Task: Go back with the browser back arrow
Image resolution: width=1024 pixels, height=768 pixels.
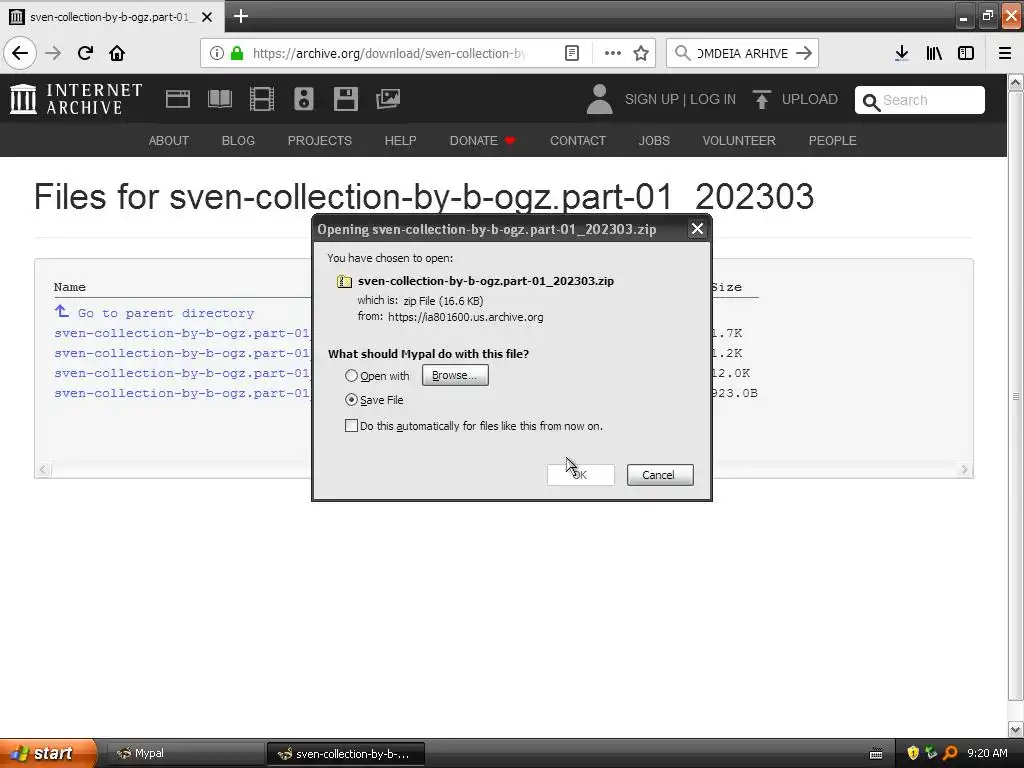Action: [x=20, y=53]
